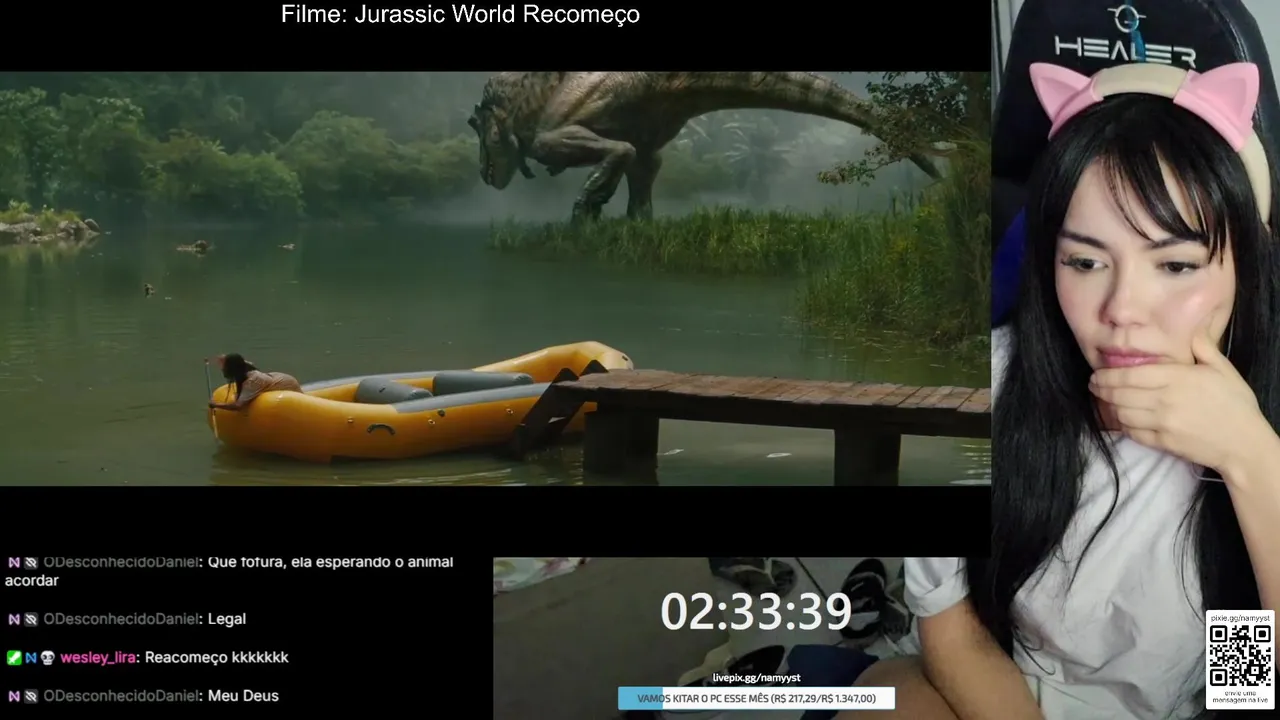
Task: Open the livepix.gg/namyyst link text
Action: click(x=756, y=678)
